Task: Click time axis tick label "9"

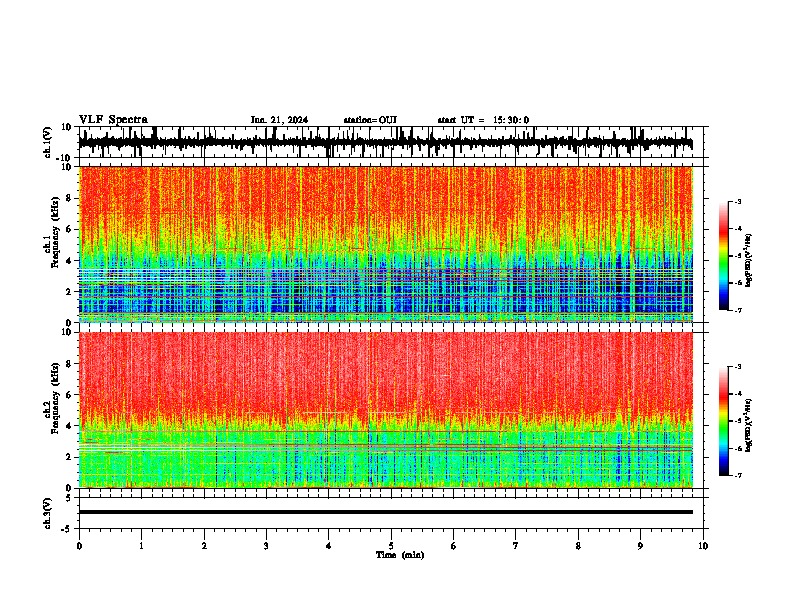Action: point(640,546)
